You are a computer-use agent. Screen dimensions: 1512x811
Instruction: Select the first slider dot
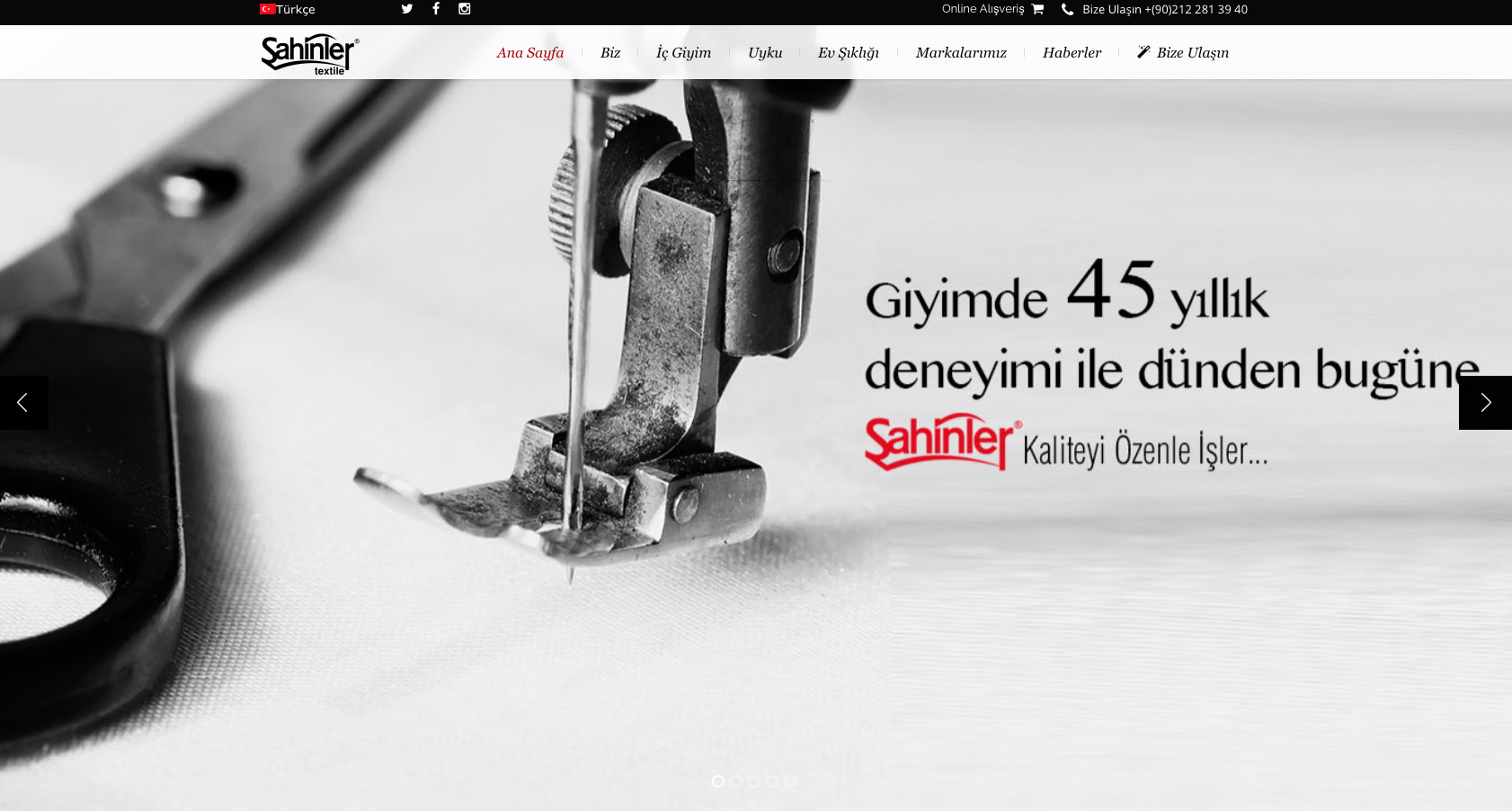click(718, 781)
